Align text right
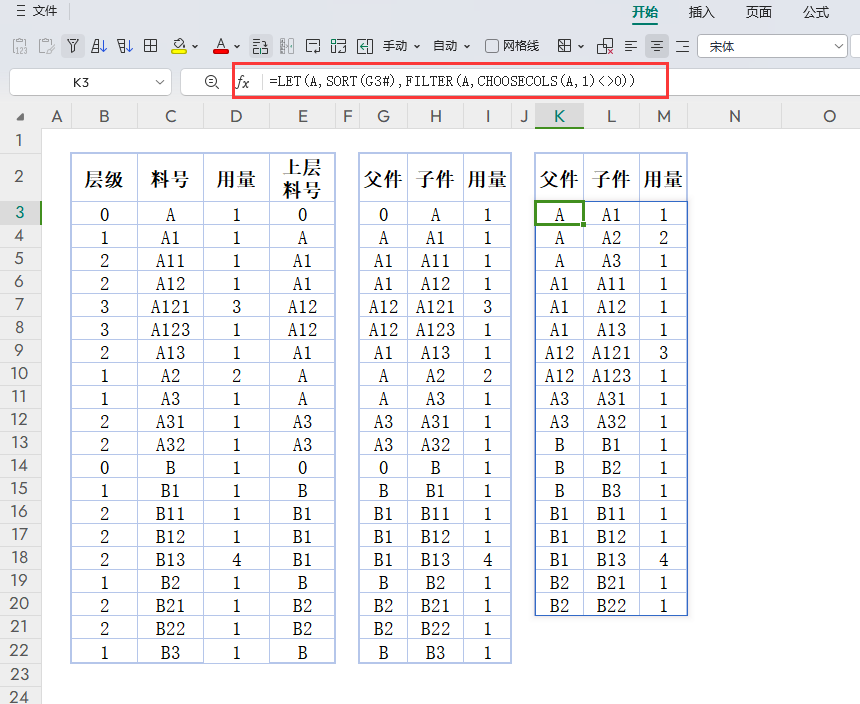This screenshot has height=704, width=860. [x=682, y=46]
